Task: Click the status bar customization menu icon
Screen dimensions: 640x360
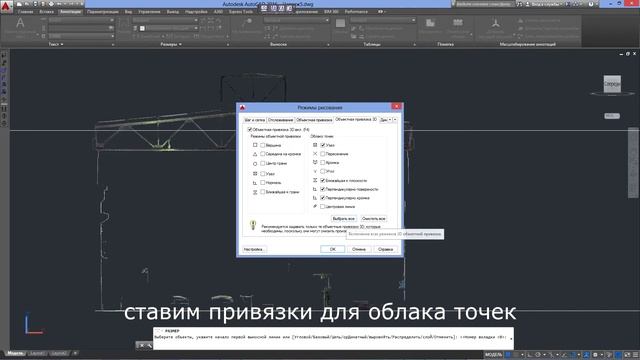Action: [635, 355]
